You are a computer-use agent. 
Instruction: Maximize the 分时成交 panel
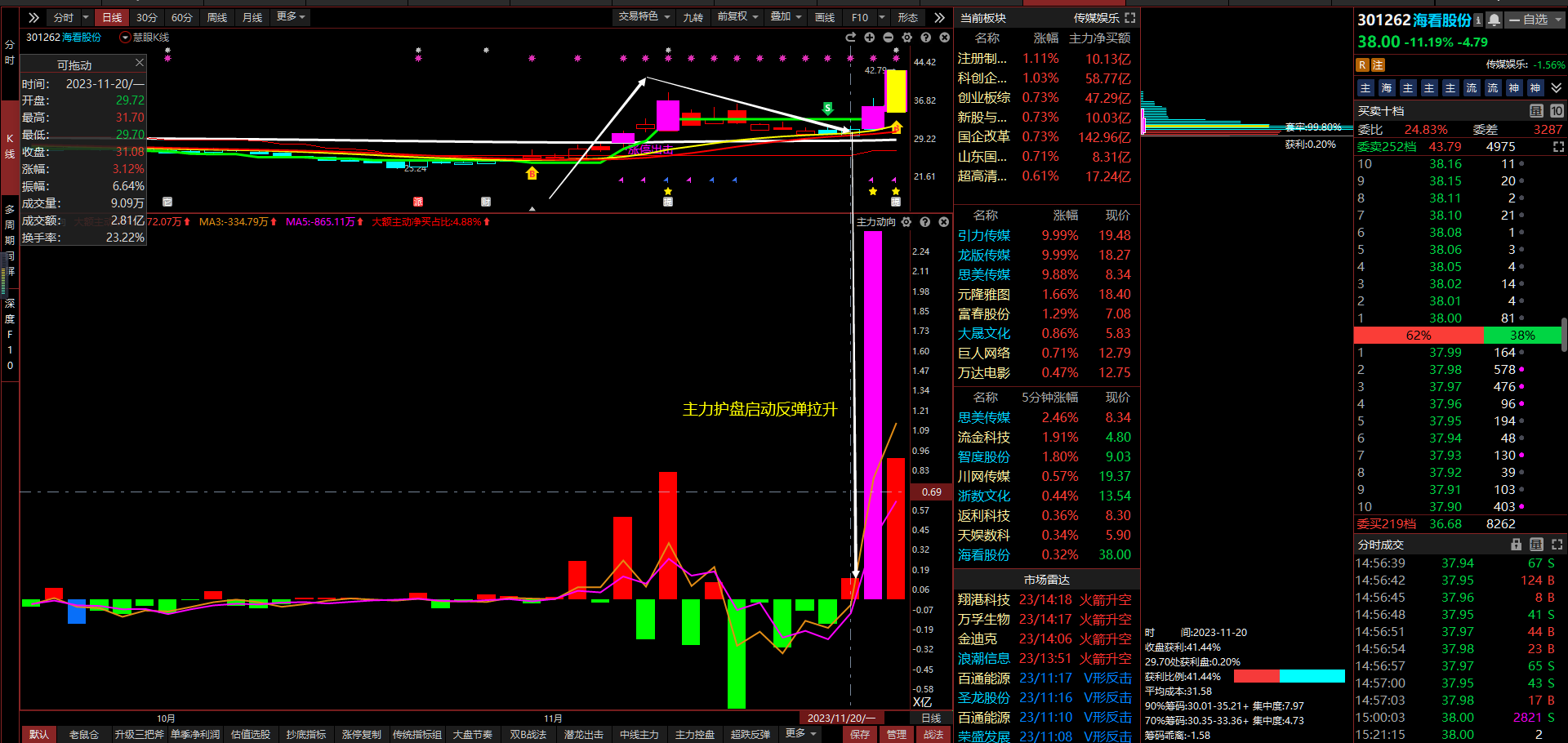point(1557,545)
